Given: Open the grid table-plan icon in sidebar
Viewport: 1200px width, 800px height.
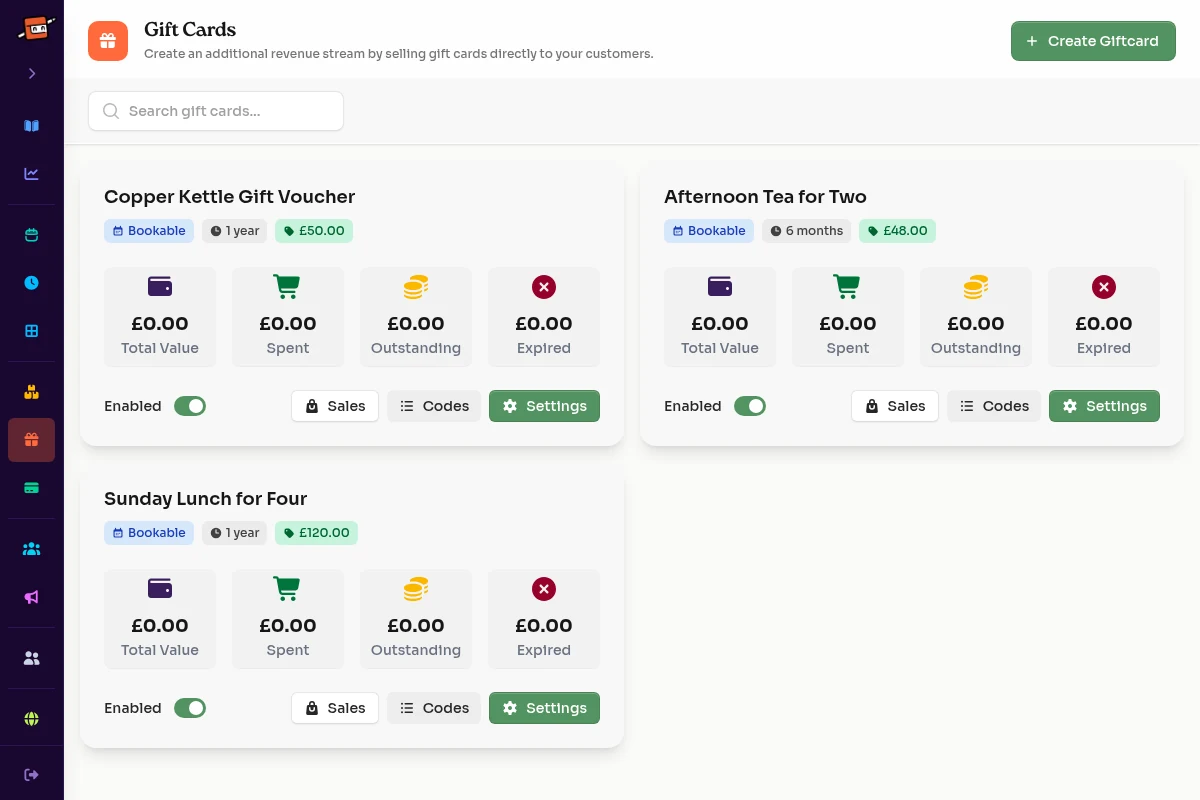Looking at the screenshot, I should tap(32, 331).
